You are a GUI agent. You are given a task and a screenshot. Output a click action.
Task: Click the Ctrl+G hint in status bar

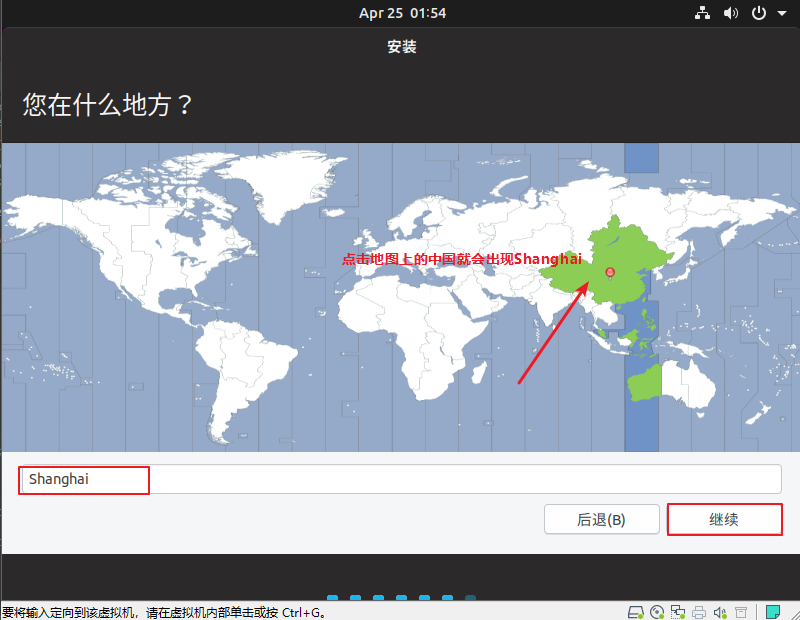[x=304, y=612]
